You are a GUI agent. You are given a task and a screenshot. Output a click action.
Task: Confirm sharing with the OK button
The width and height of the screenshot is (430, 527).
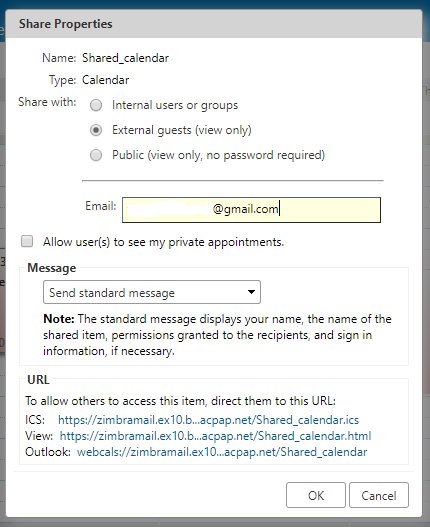point(316,495)
